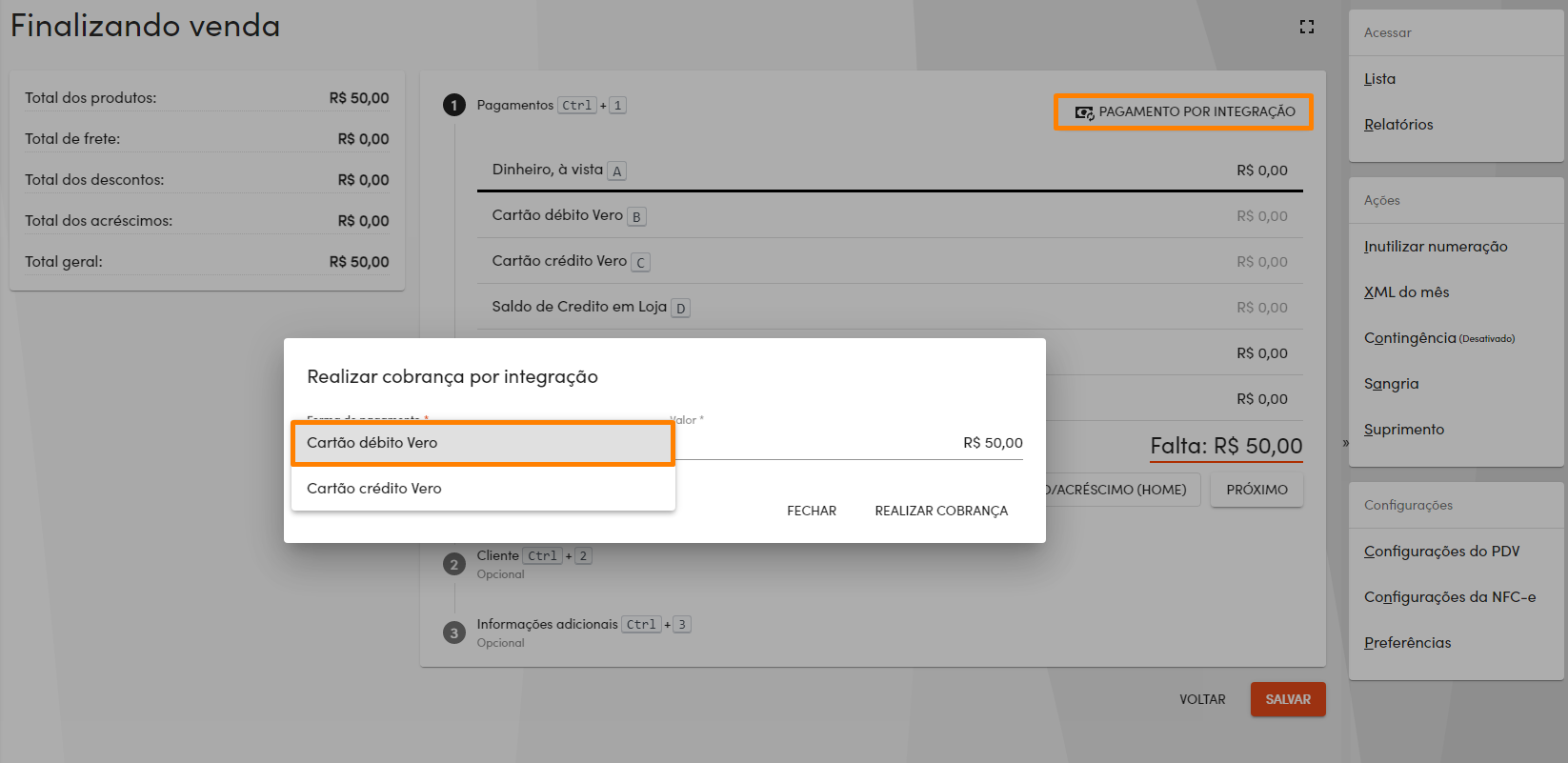Open the Relatórios link

(x=1398, y=125)
